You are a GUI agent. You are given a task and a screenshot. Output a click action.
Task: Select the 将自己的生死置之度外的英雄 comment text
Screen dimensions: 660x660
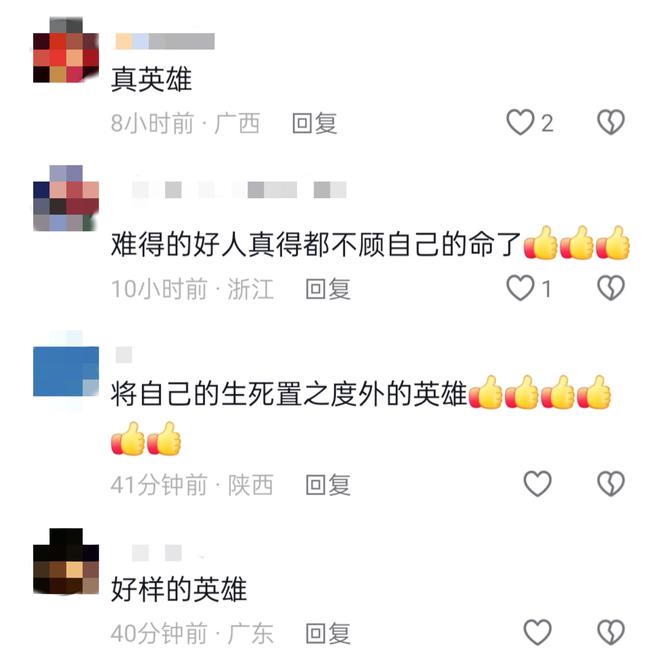[361, 415]
